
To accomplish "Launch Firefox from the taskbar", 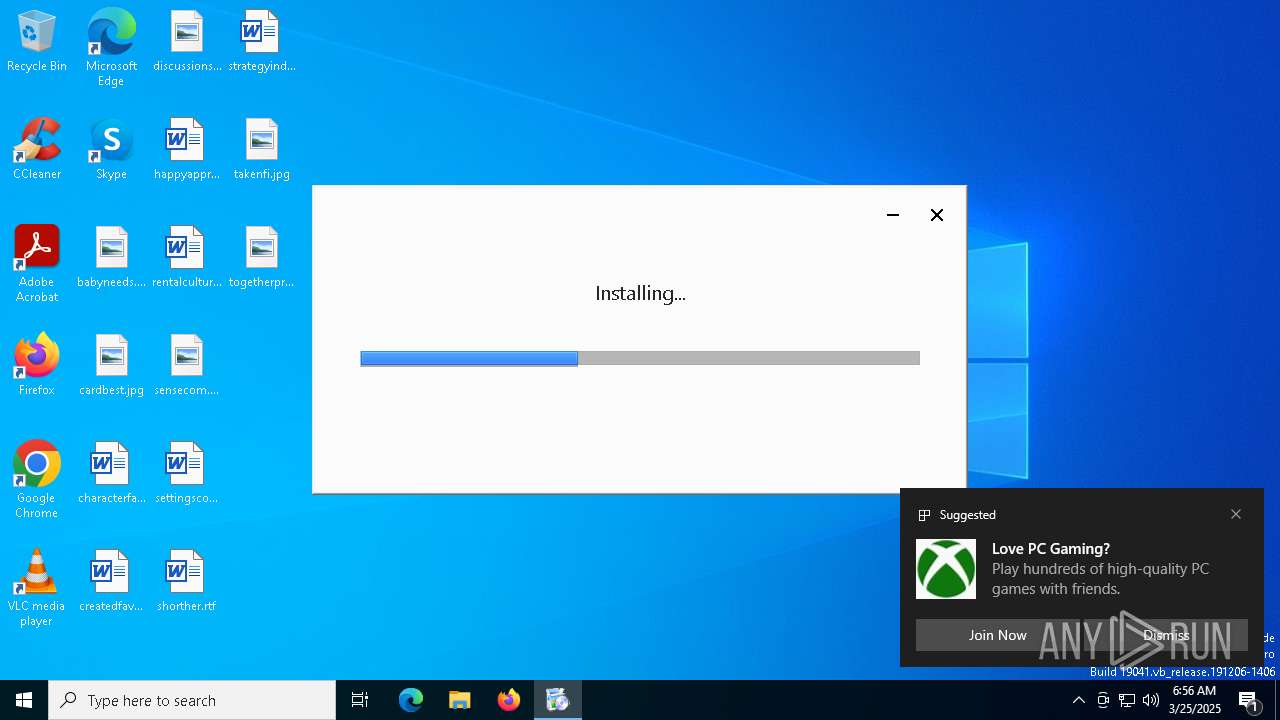I will [509, 700].
